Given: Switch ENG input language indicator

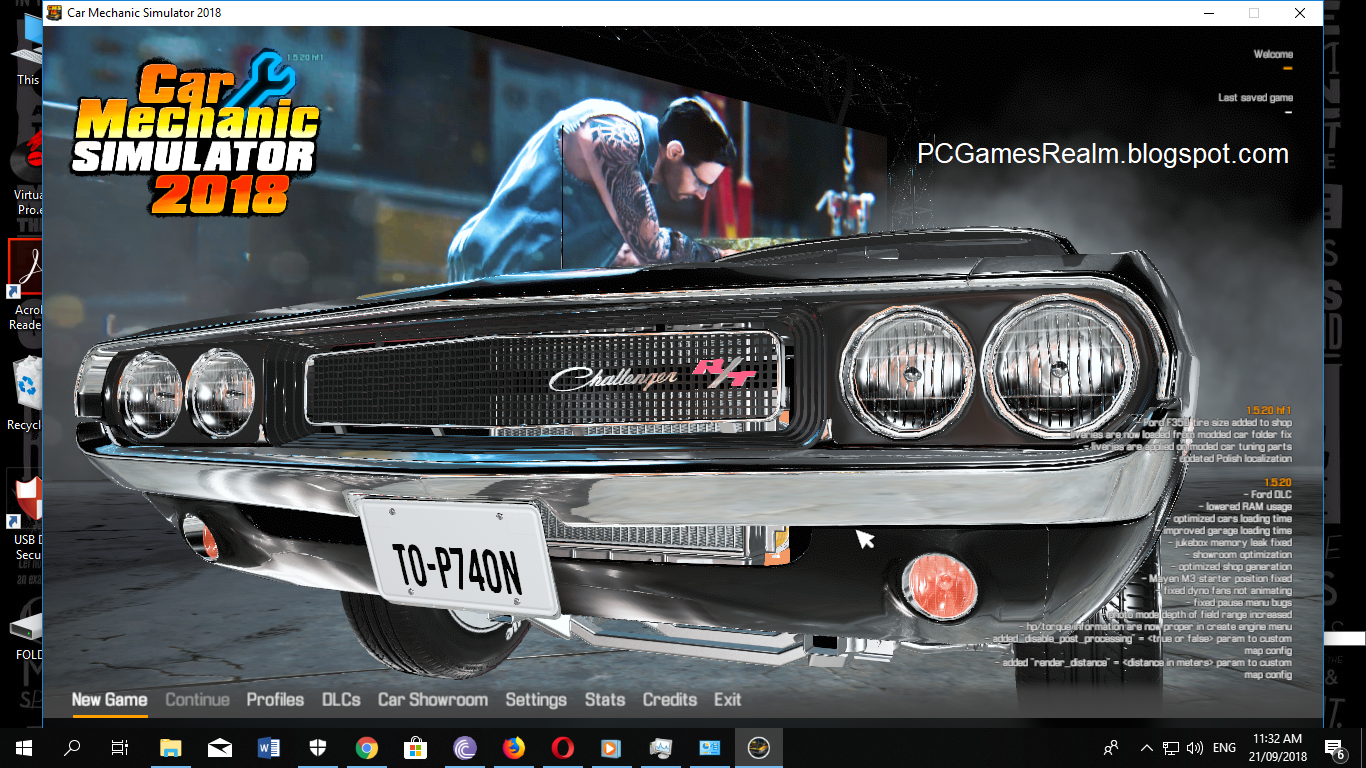Looking at the screenshot, I should [x=1224, y=748].
